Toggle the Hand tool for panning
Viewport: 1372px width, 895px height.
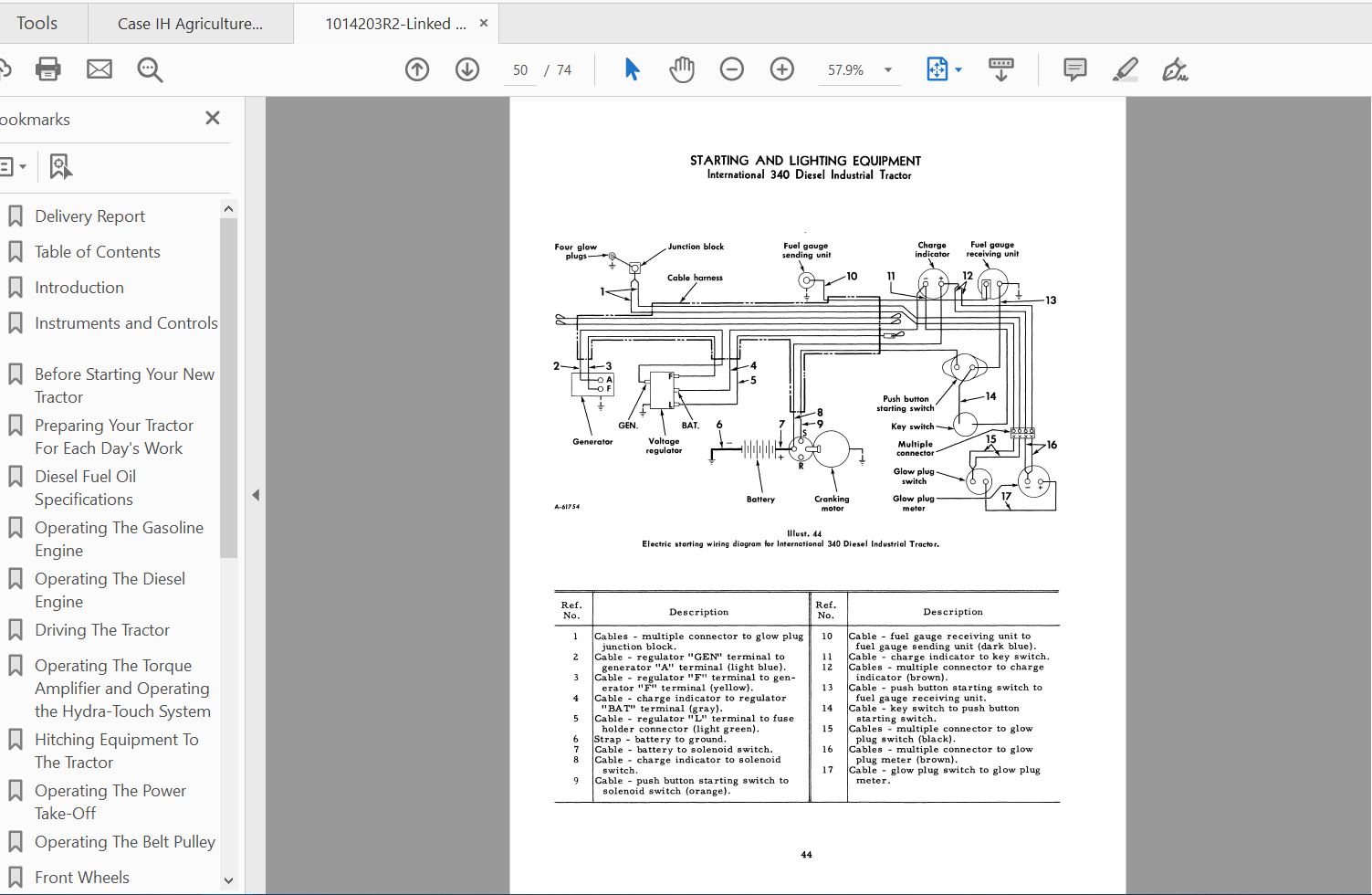point(681,68)
